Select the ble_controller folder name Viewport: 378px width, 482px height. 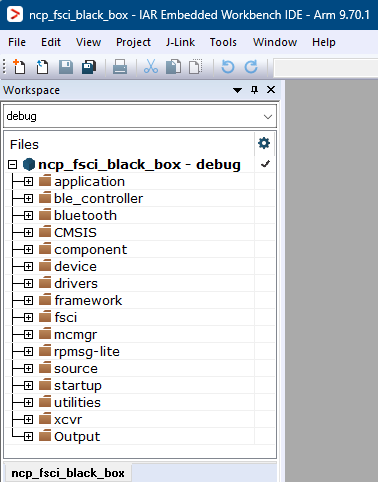point(99,199)
